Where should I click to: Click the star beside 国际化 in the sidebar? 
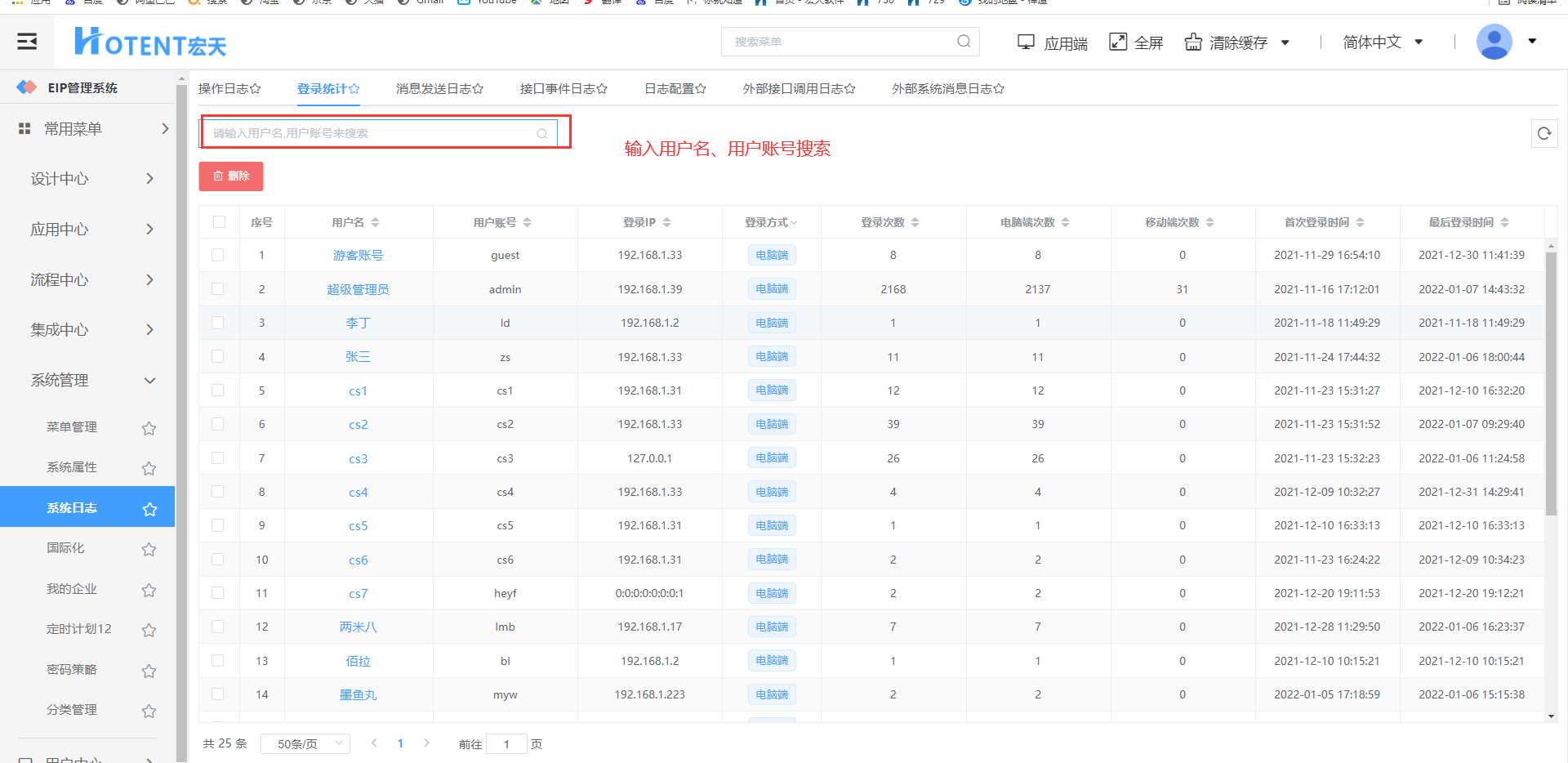coord(149,549)
